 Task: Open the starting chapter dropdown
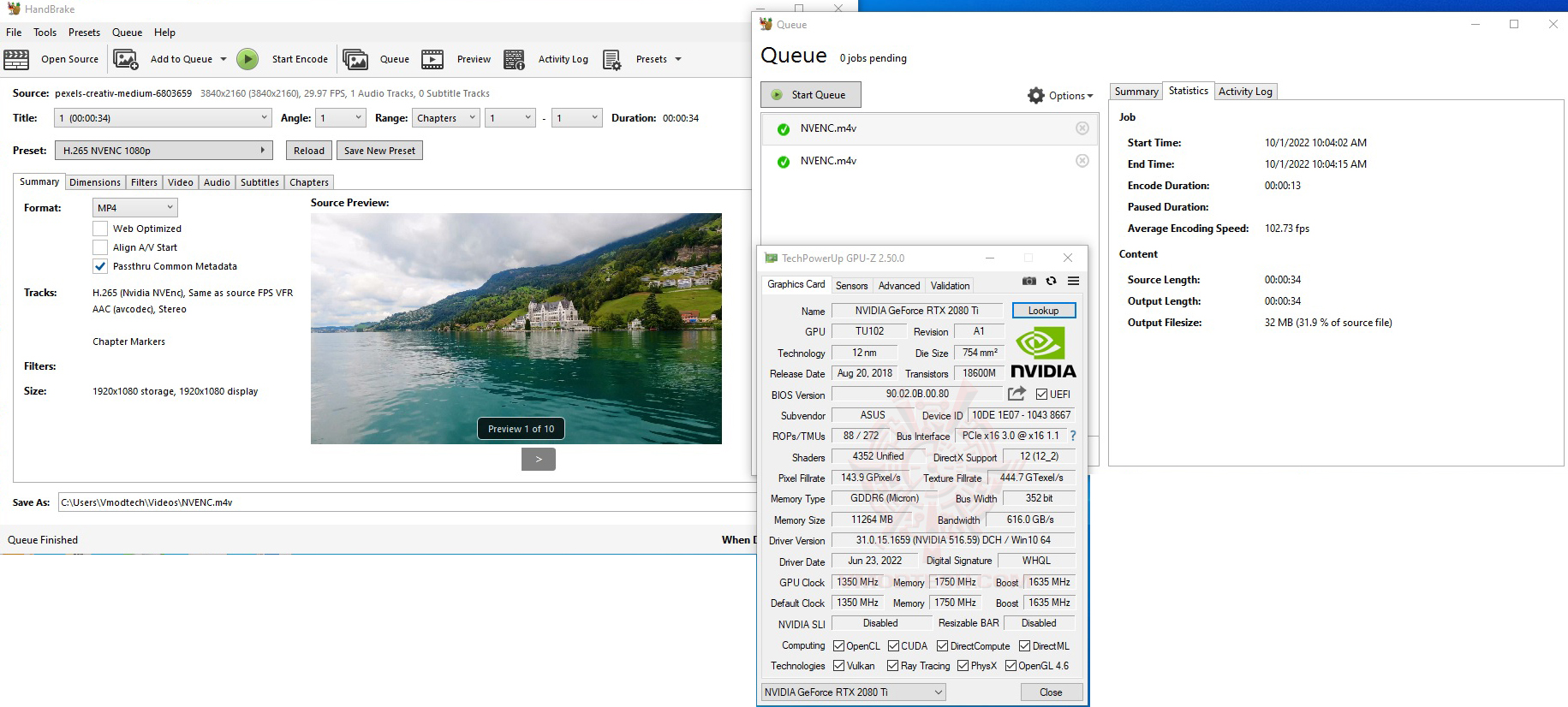510,118
